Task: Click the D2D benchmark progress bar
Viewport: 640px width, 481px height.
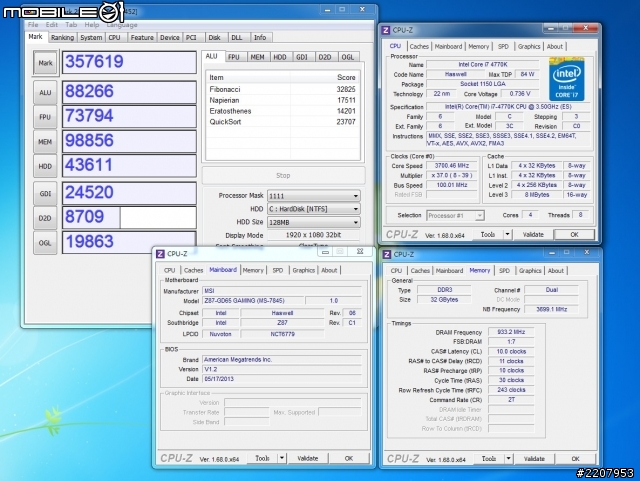Action: (129, 218)
